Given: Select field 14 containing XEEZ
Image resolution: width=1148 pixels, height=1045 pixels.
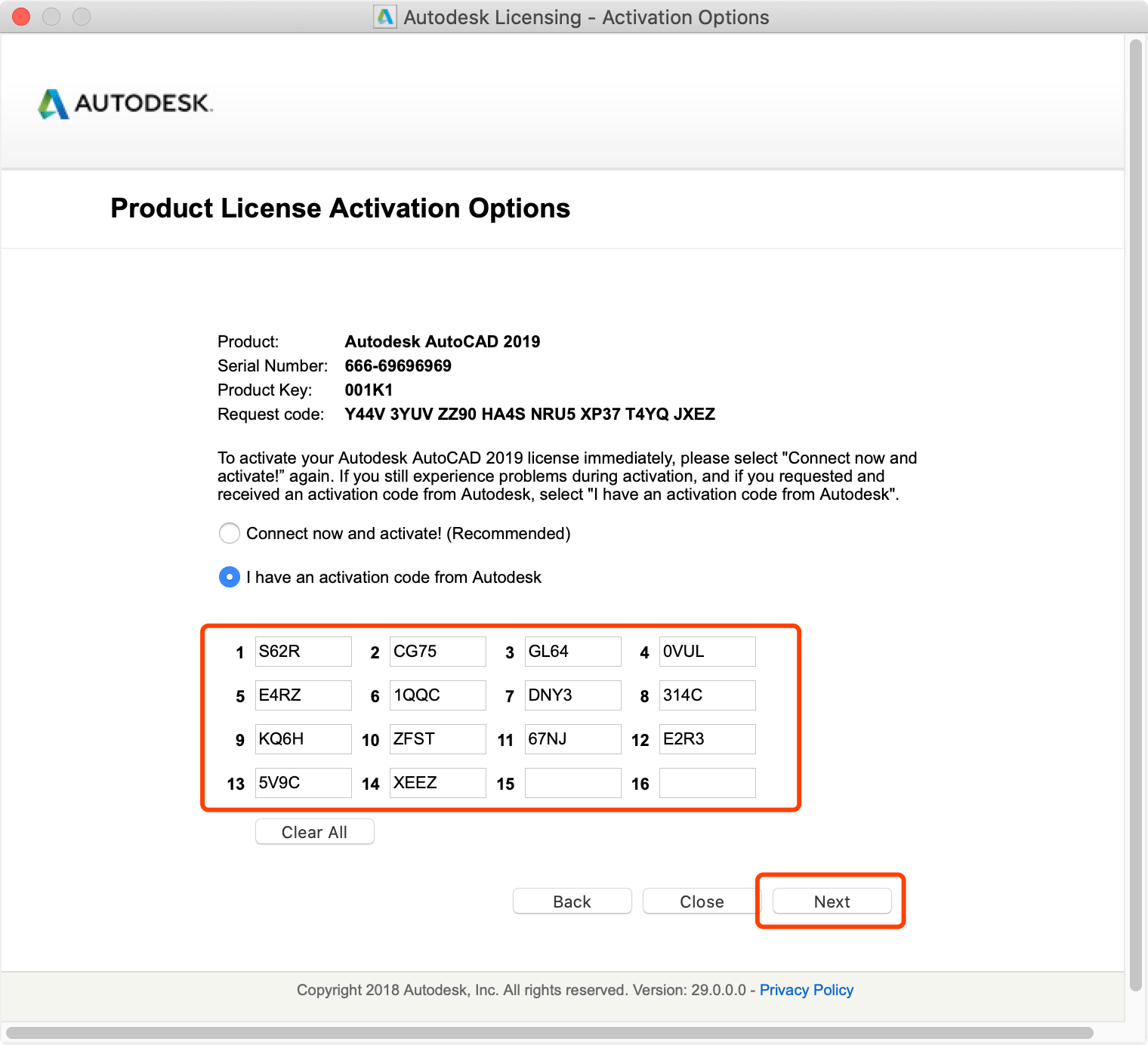Looking at the screenshot, I should pos(437,782).
